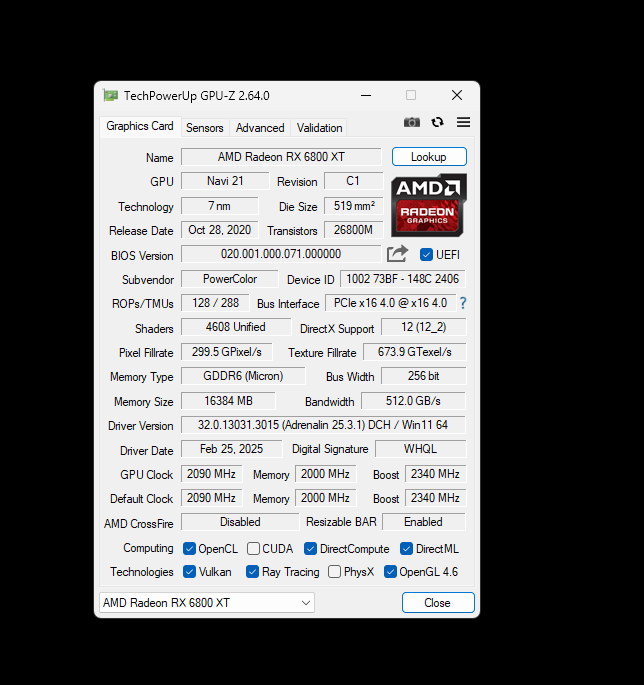Click the Die Size value 519 mm²
The image size is (644, 685).
tap(353, 206)
